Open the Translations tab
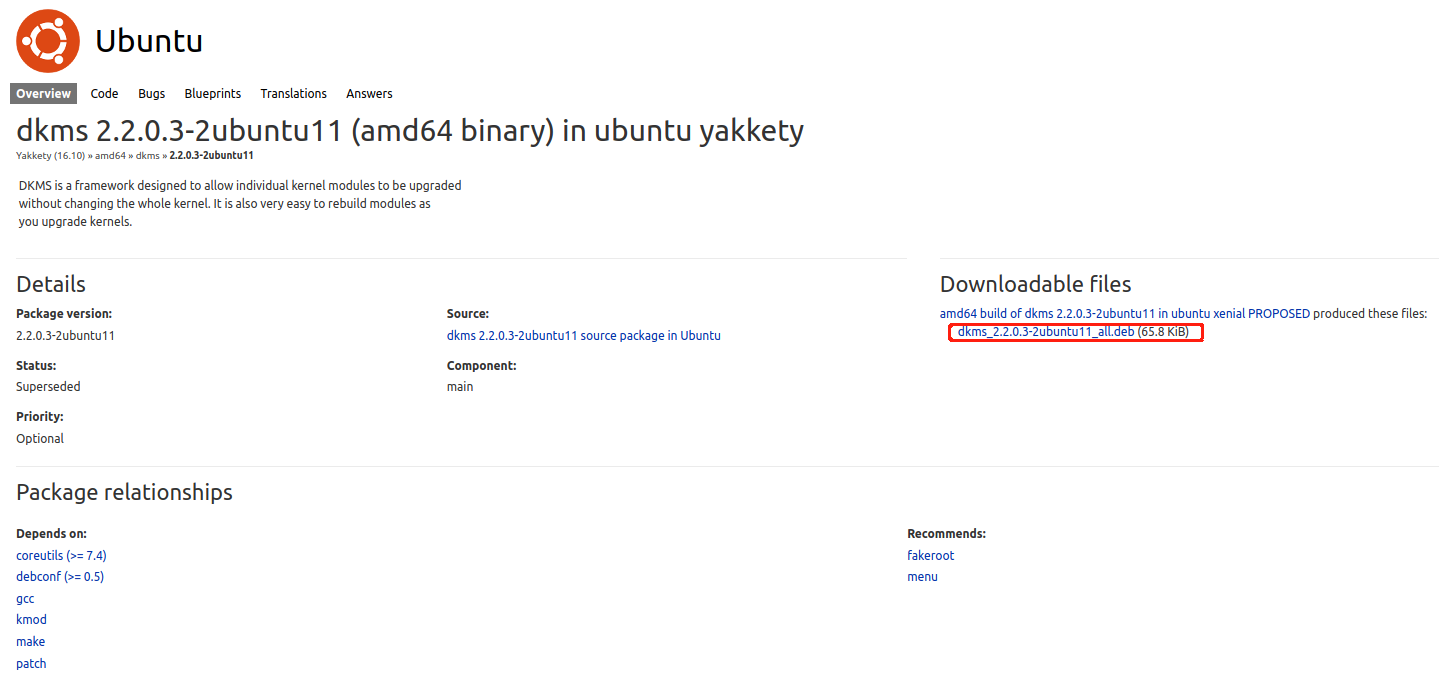 tap(294, 93)
